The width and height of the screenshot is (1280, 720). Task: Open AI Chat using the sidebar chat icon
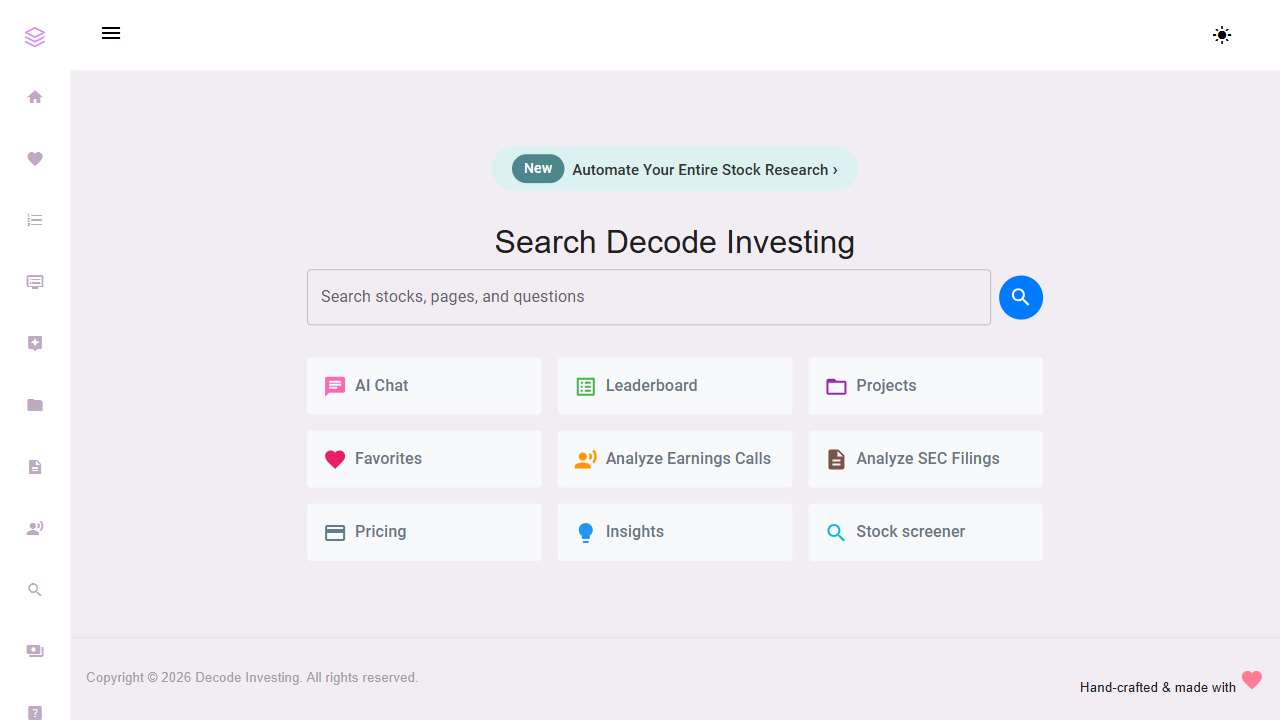click(35, 281)
